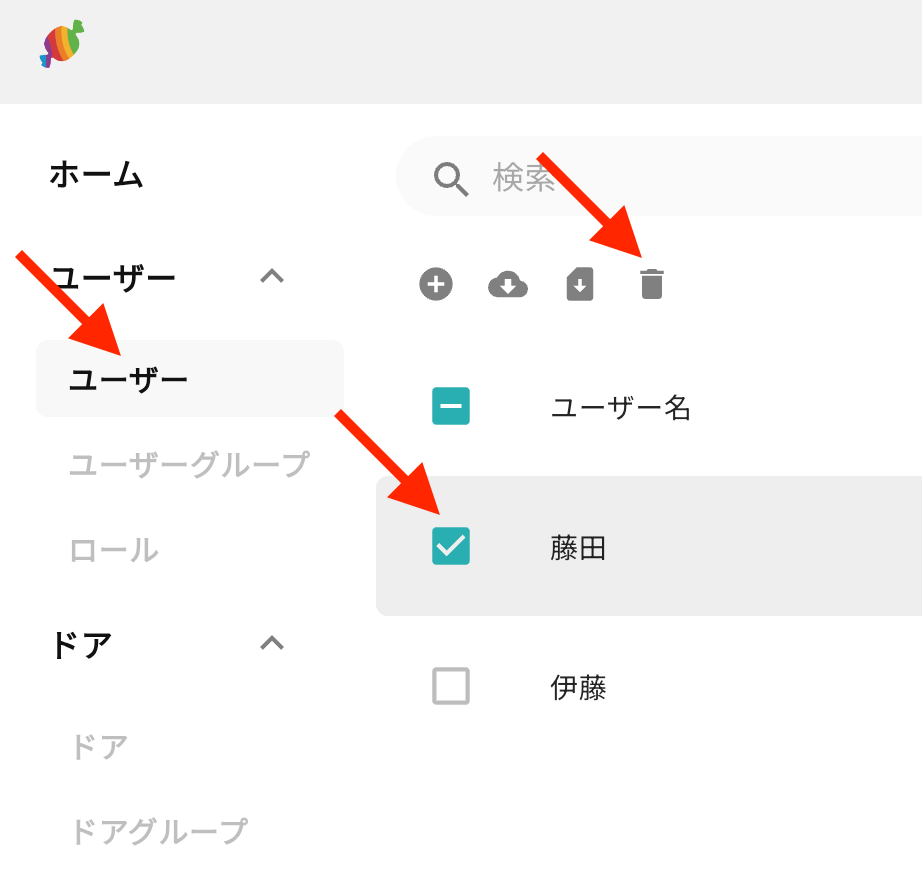922x886 pixels.
Task: Click the 伊藤 user name
Action: pos(578,688)
